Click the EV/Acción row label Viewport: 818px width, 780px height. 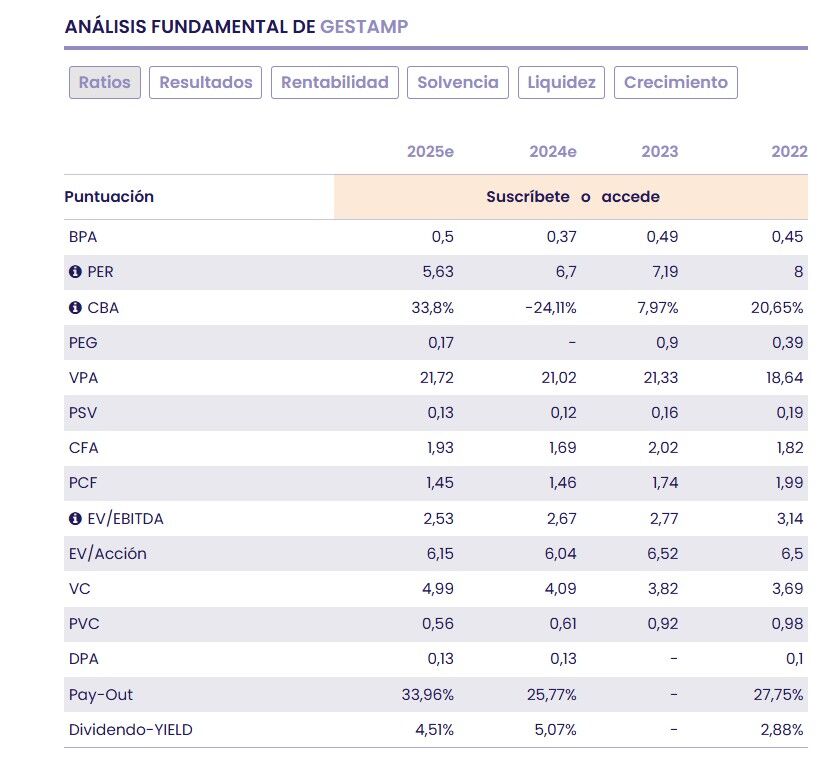[x=107, y=553]
